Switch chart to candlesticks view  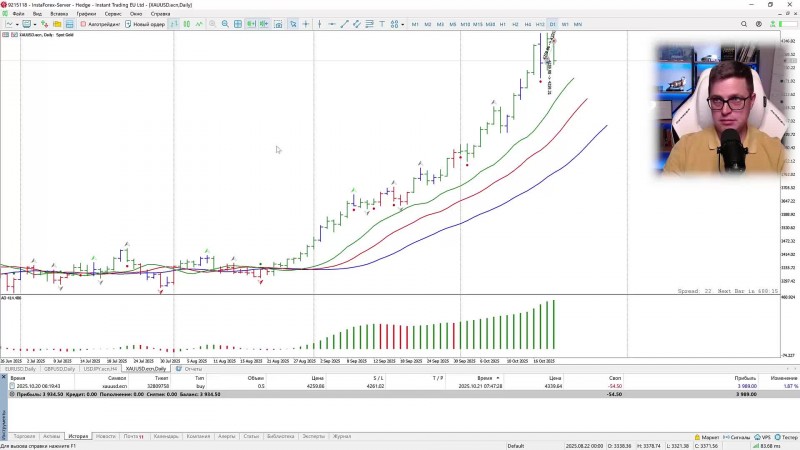[x=187, y=24]
